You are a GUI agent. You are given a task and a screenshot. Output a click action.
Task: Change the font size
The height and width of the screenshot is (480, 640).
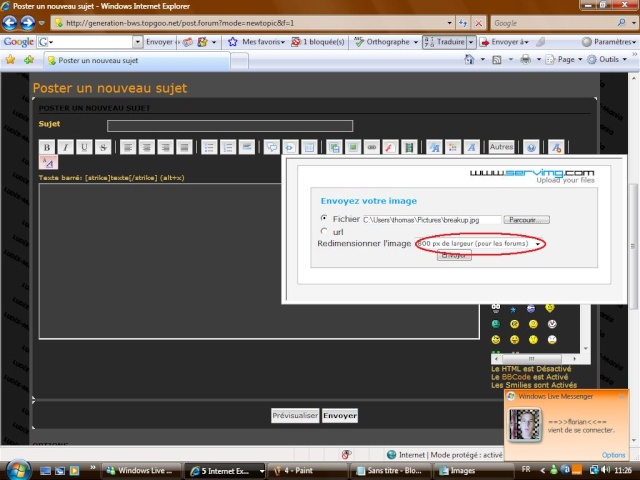tap(434, 147)
